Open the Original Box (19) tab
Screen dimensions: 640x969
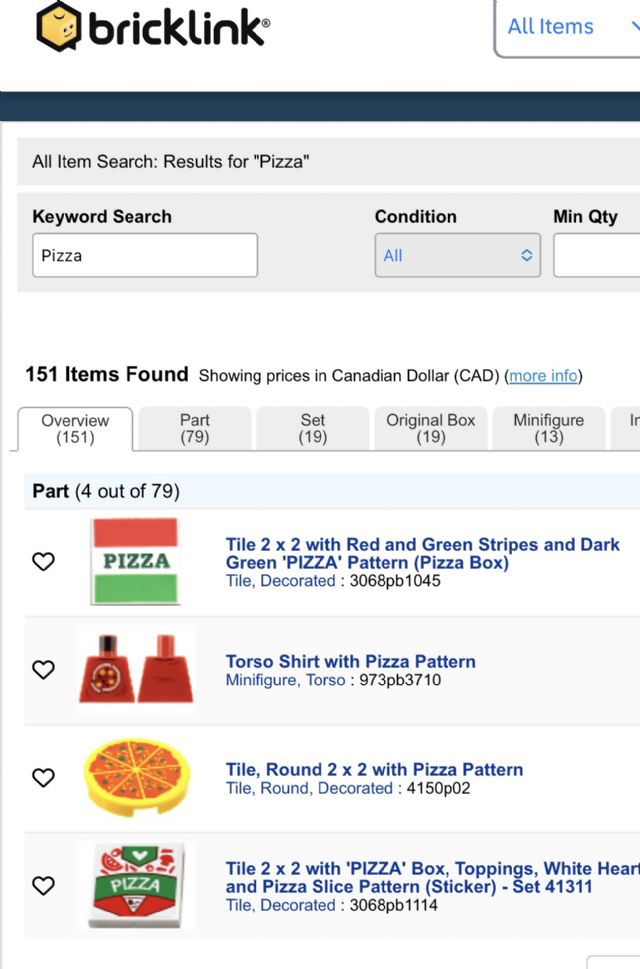click(x=430, y=428)
